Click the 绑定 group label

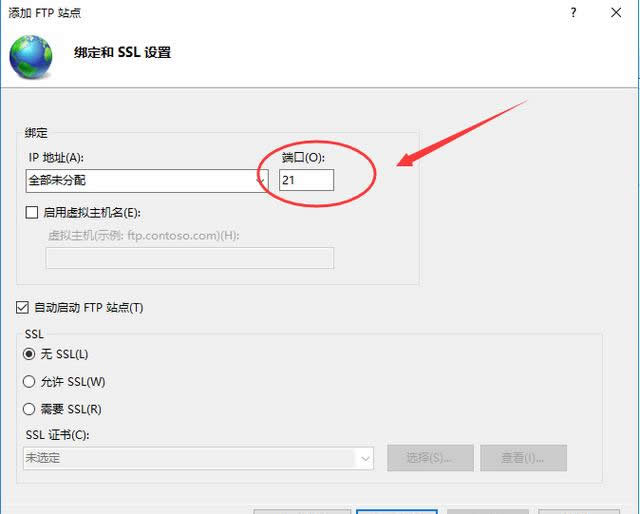click(x=36, y=133)
